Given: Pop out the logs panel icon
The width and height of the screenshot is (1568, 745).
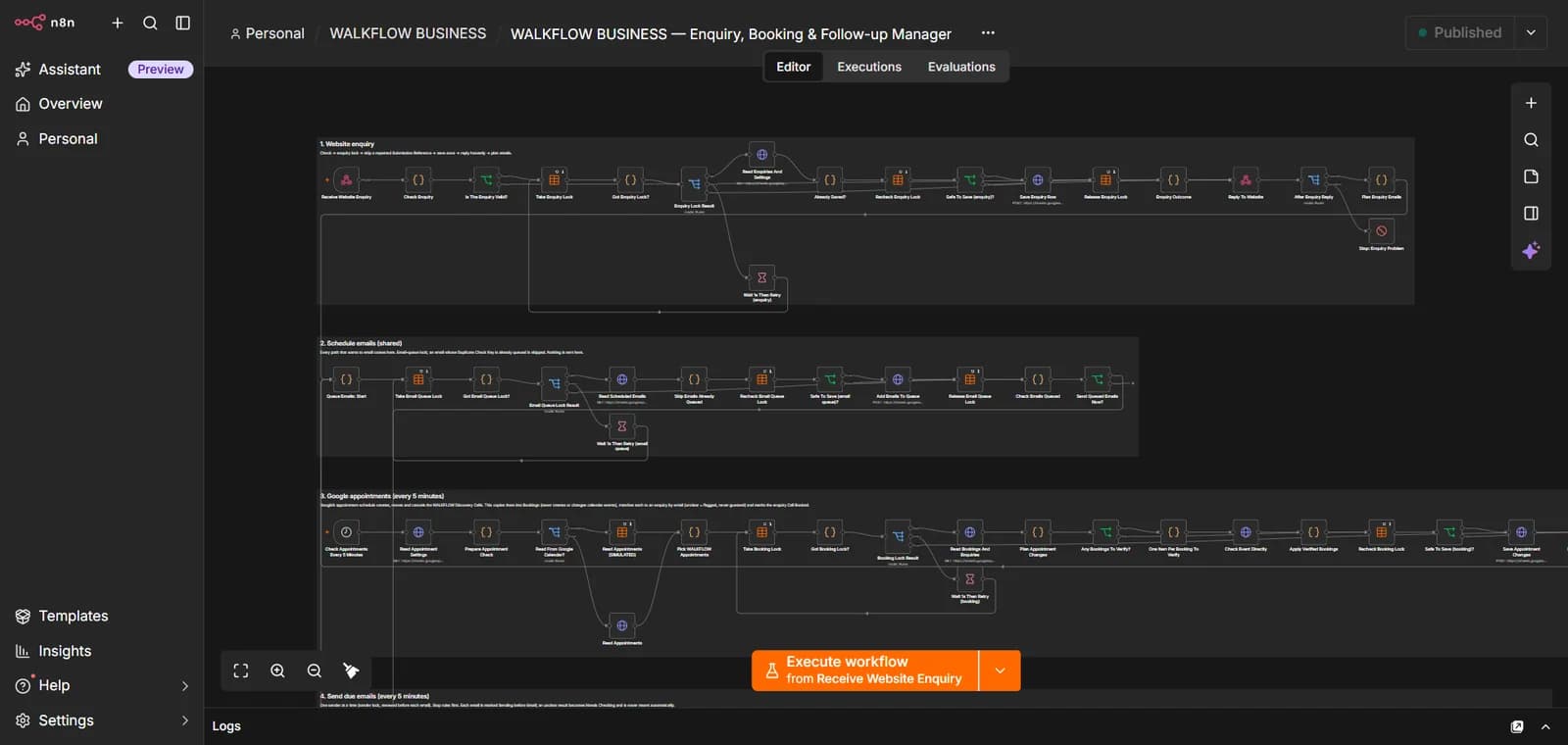Looking at the screenshot, I should pyautogui.click(x=1517, y=726).
